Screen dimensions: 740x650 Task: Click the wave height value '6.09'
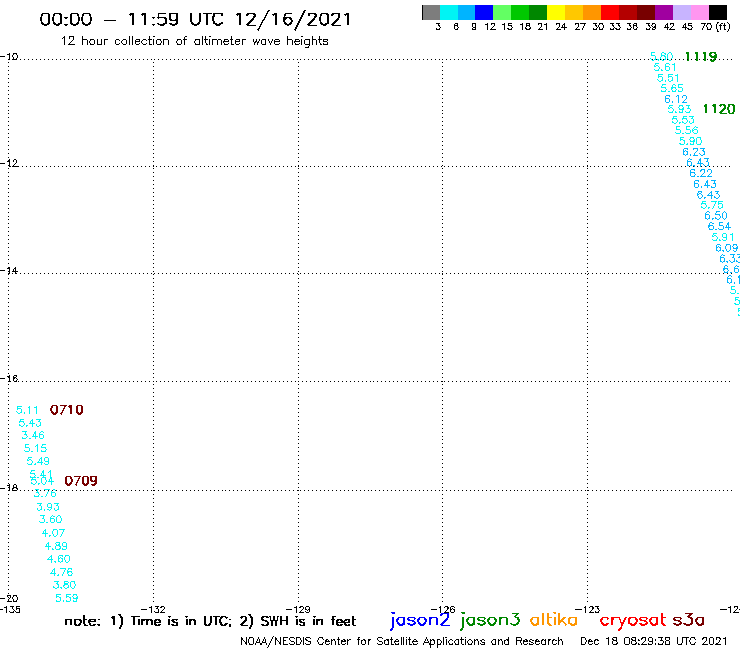[727, 248]
